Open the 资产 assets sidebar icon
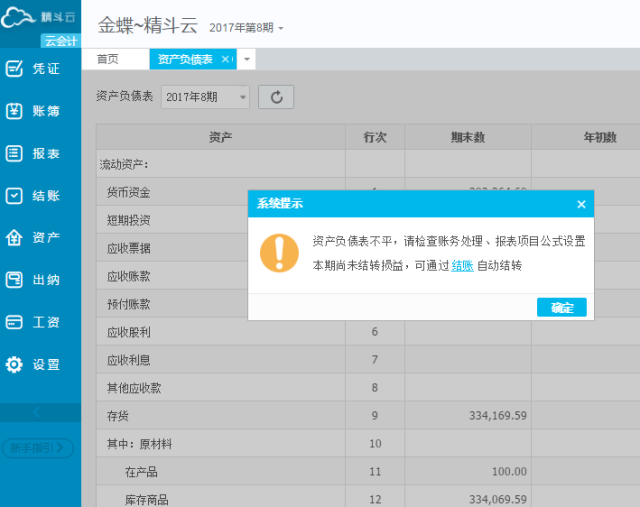 [14, 238]
